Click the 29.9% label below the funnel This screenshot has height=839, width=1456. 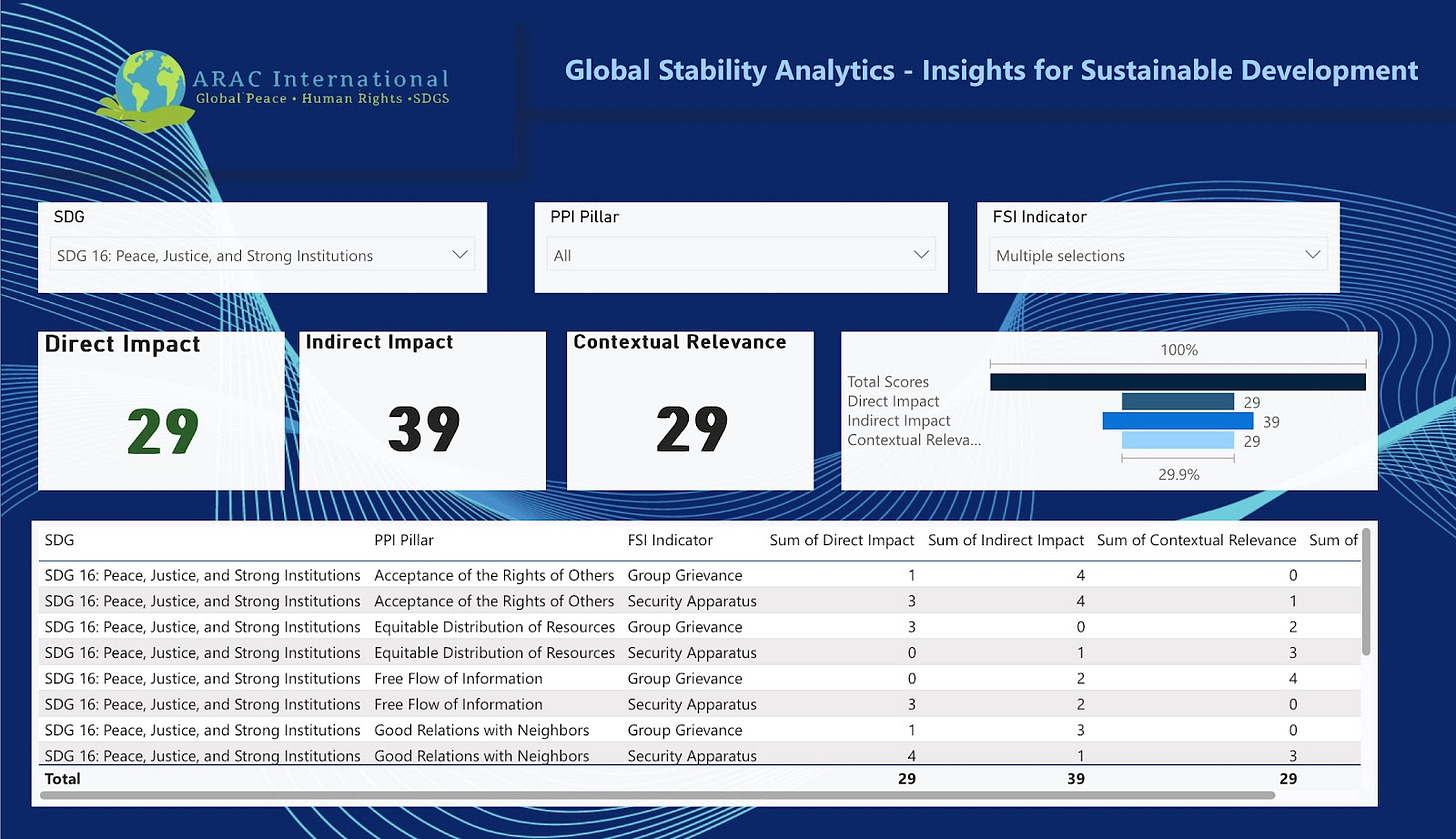1178,475
